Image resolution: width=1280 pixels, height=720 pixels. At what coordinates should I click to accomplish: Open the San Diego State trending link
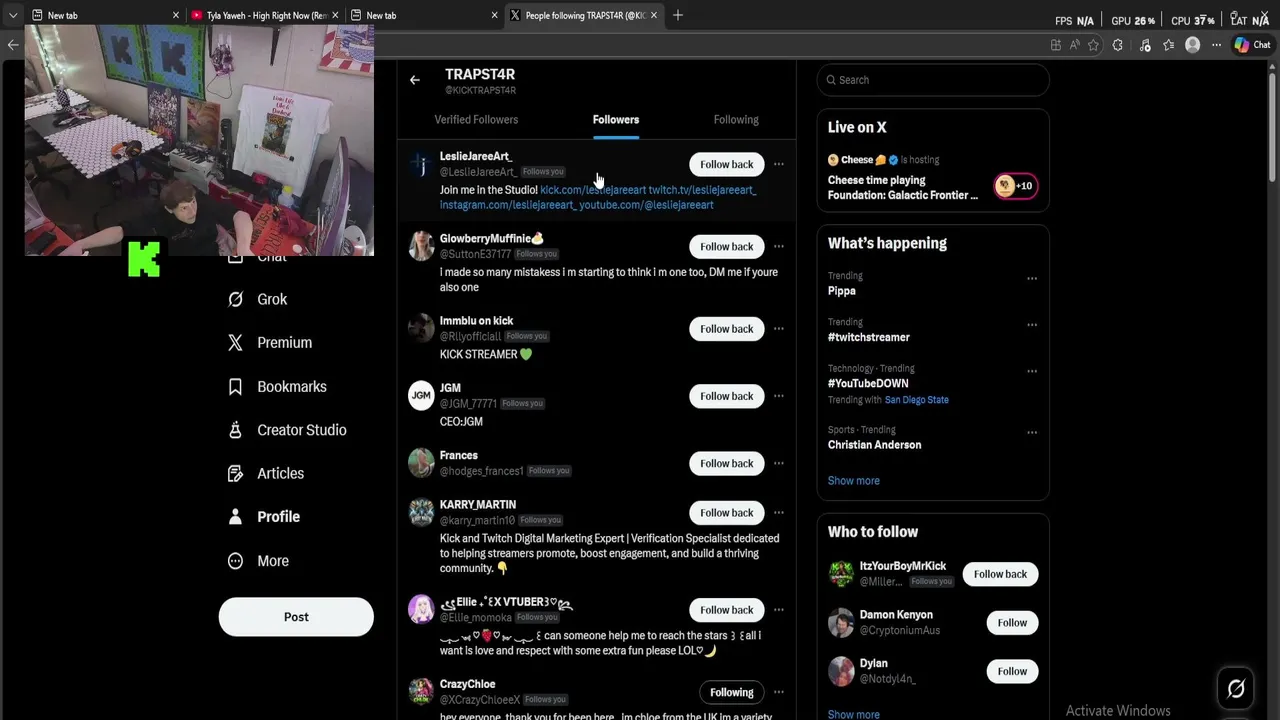point(917,400)
